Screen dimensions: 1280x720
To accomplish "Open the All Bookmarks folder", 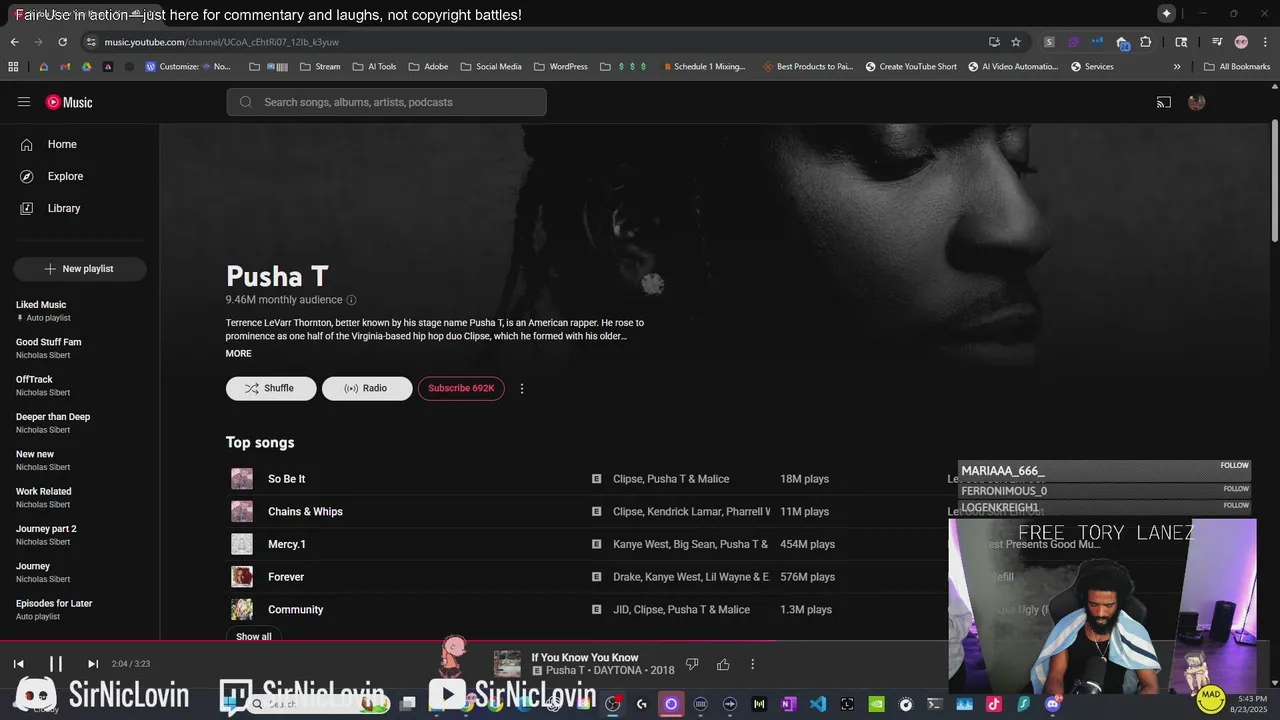I will pyautogui.click(x=1237, y=67).
